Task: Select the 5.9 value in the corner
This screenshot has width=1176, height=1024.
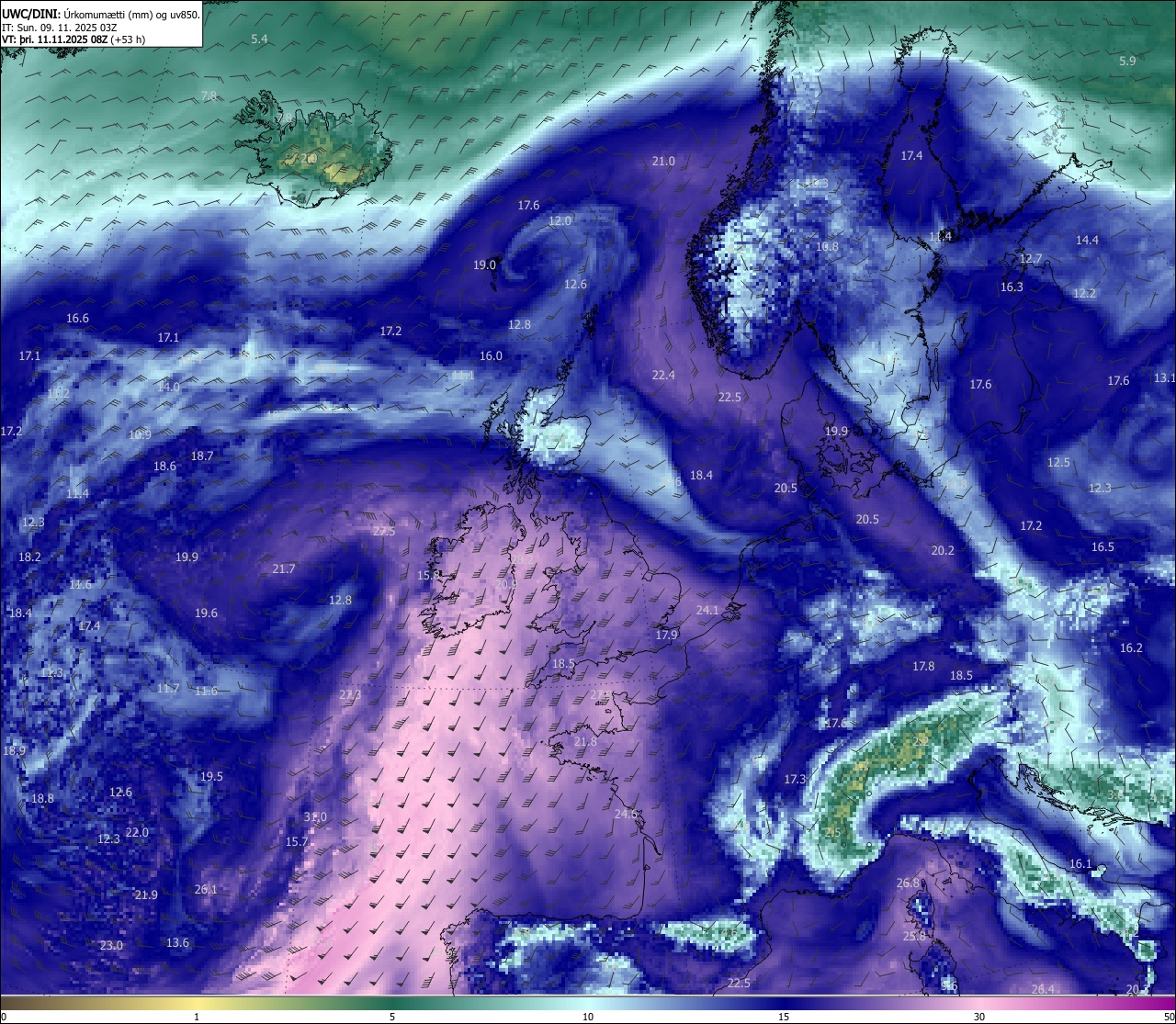Action: [x=1127, y=61]
